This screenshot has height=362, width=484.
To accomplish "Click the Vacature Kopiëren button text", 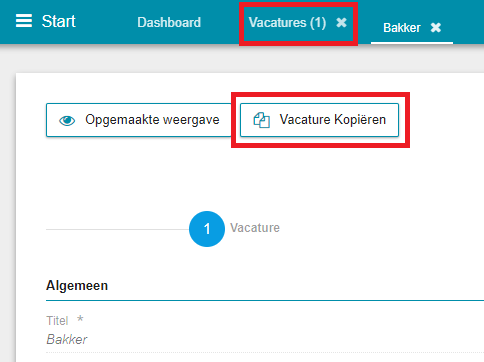I will tap(333, 119).
